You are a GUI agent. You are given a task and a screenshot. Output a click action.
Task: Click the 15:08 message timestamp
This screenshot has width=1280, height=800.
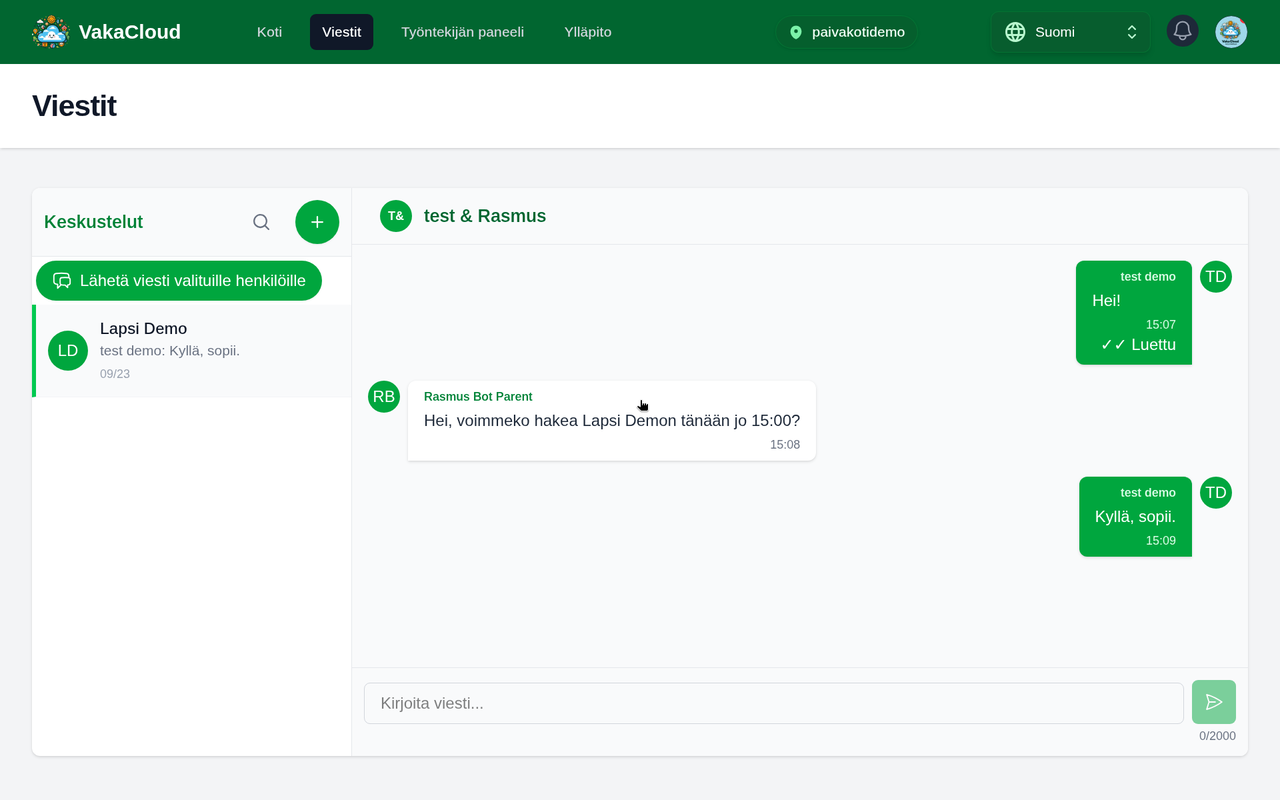tap(785, 445)
